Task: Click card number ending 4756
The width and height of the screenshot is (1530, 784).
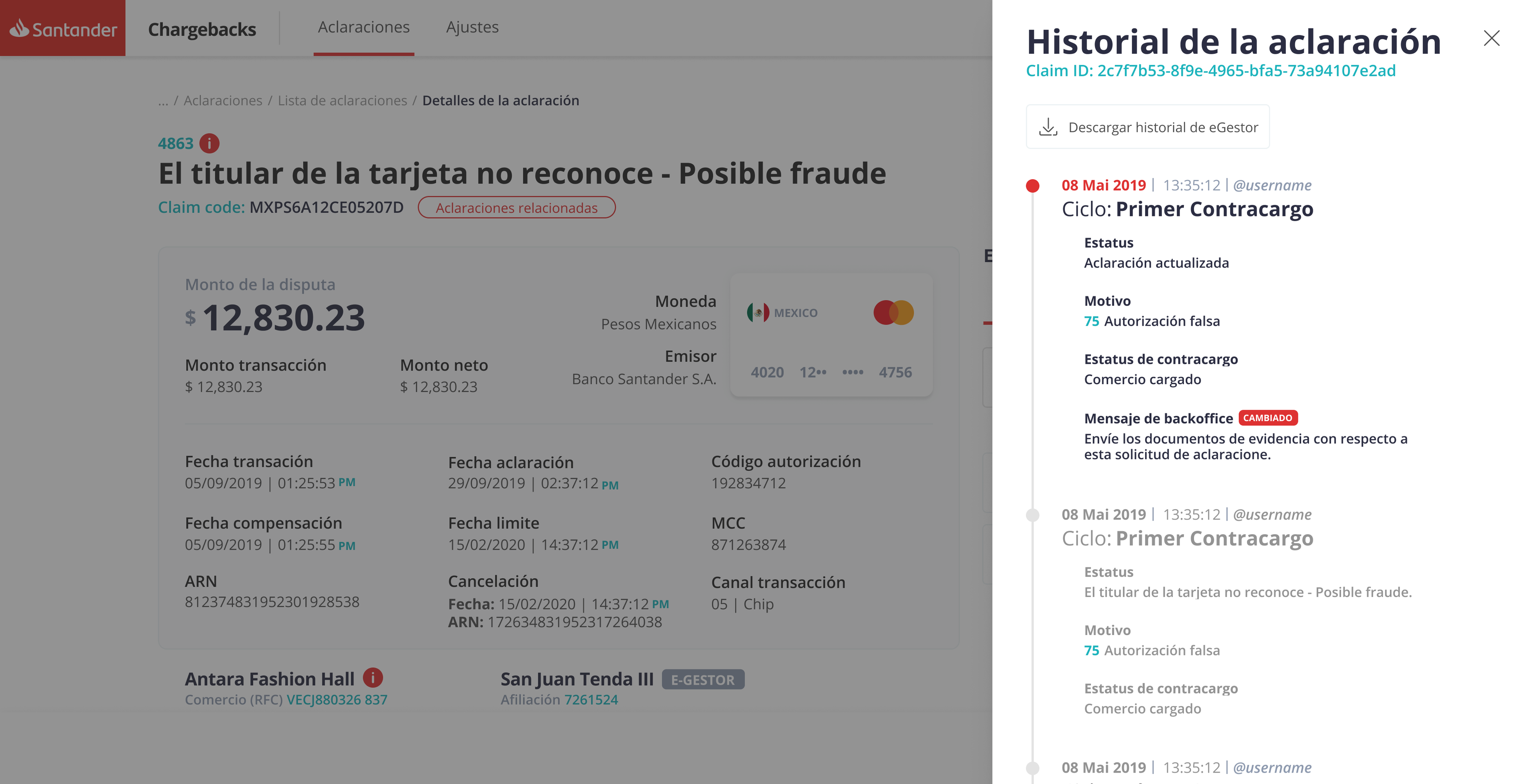Action: [x=895, y=372]
